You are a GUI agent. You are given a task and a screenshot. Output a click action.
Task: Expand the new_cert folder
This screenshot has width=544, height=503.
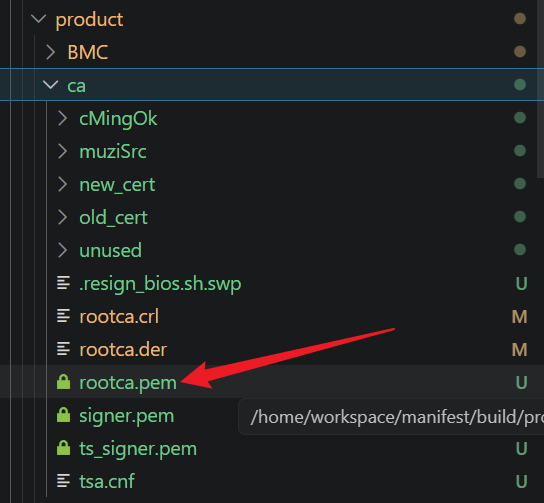(63, 184)
